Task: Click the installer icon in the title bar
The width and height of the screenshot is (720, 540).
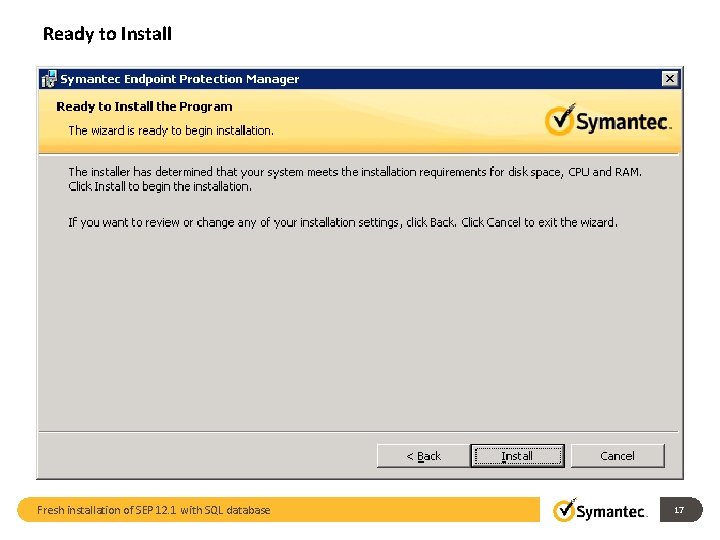Action: click(49, 79)
